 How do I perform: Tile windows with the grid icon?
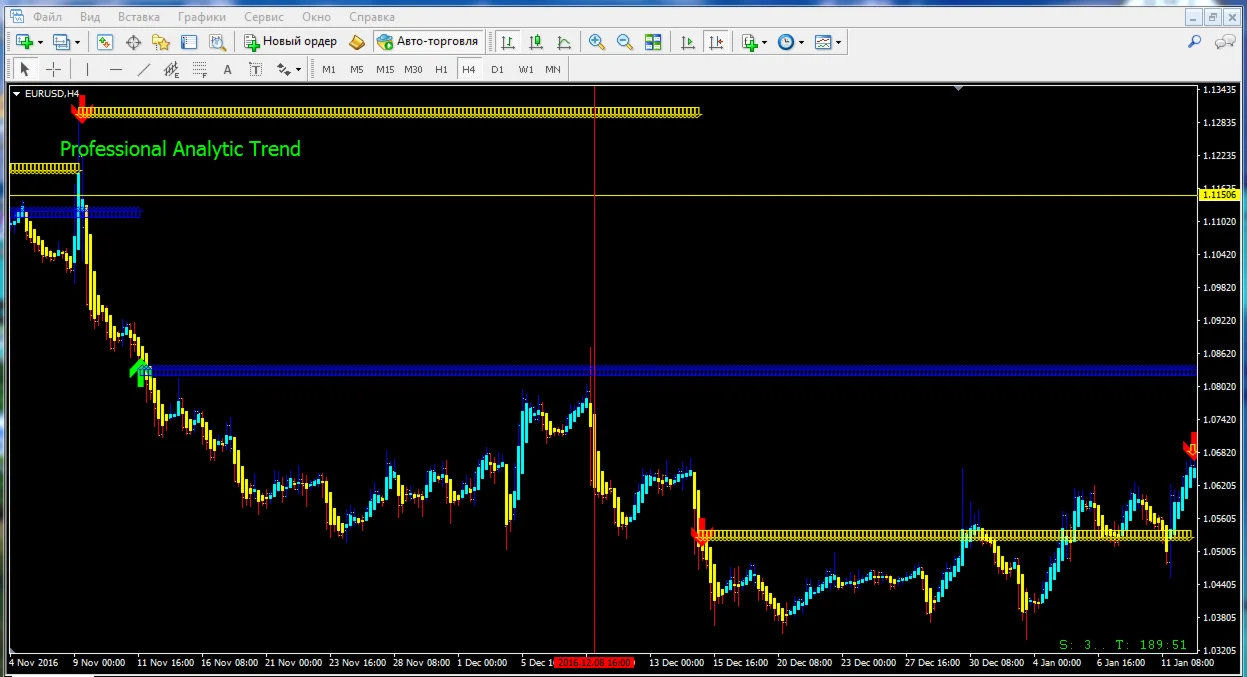[653, 42]
